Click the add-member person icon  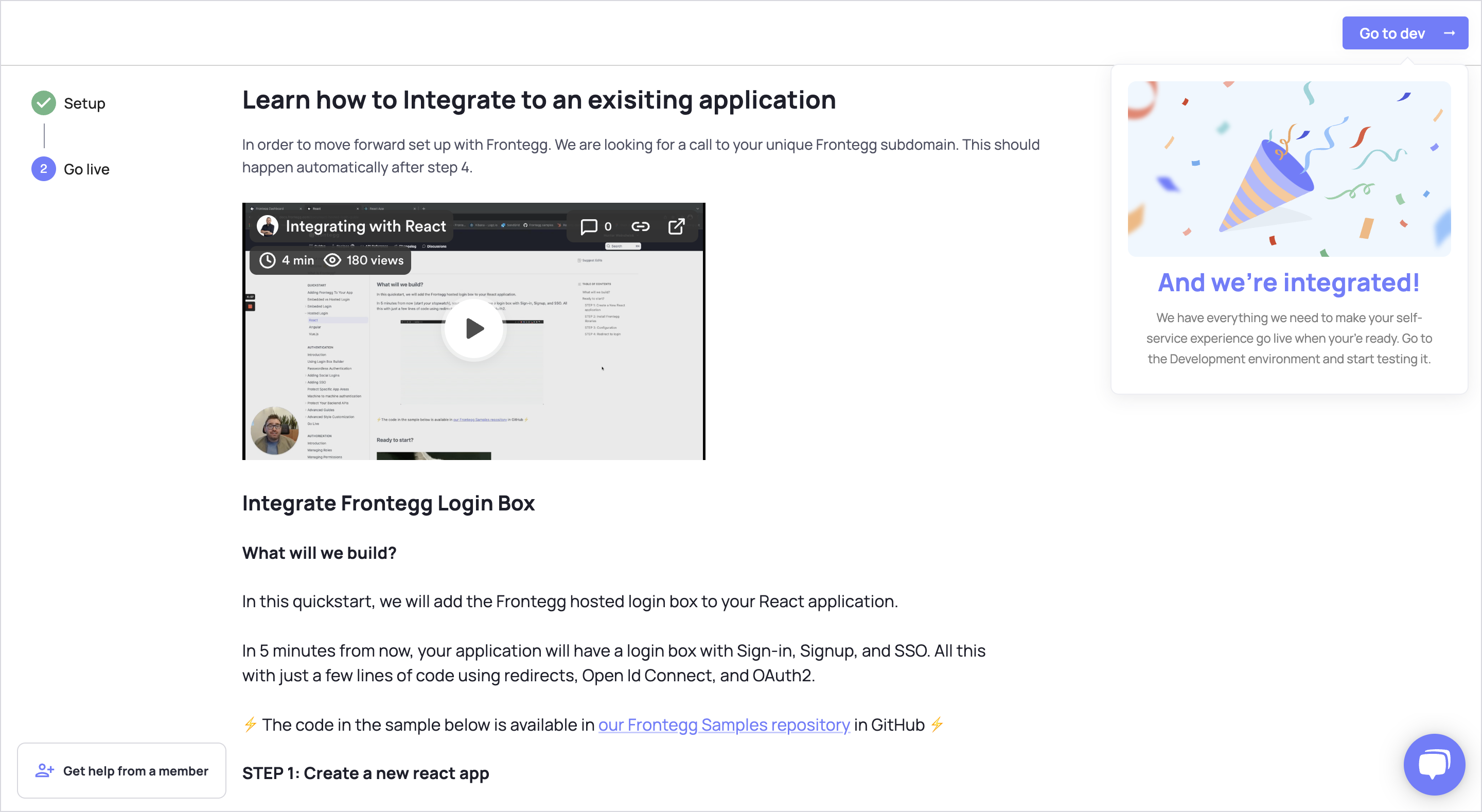point(44,770)
